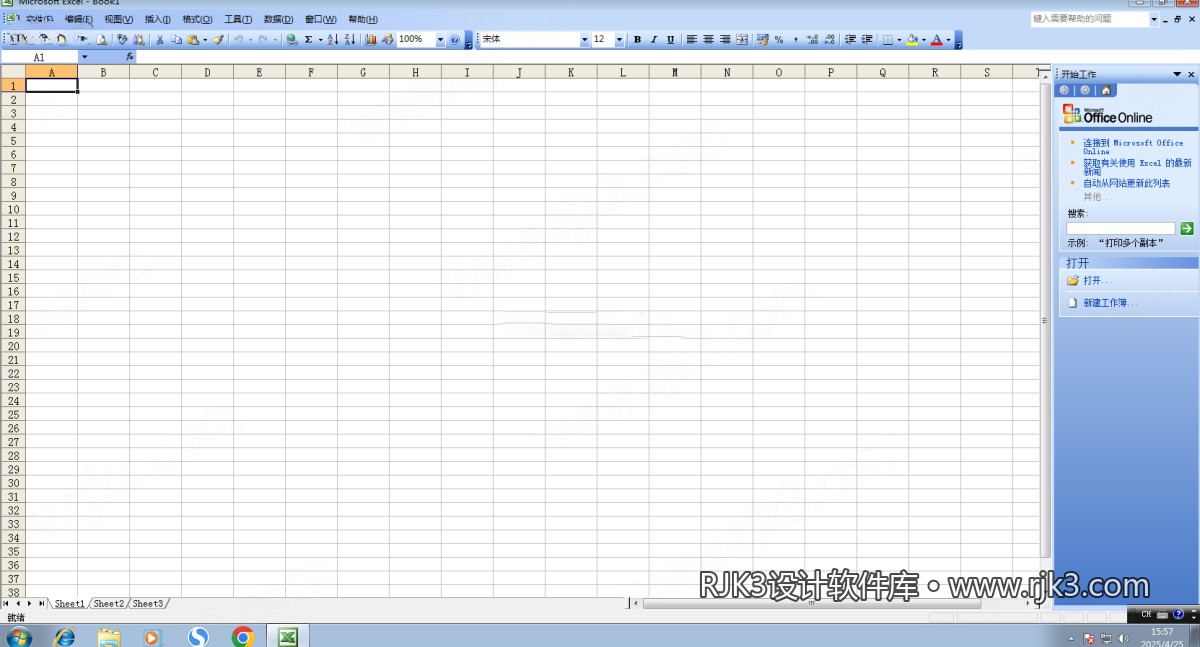Click 自动从网站更新此列表 link
Screen dimensions: 1200x647
(x=1126, y=183)
